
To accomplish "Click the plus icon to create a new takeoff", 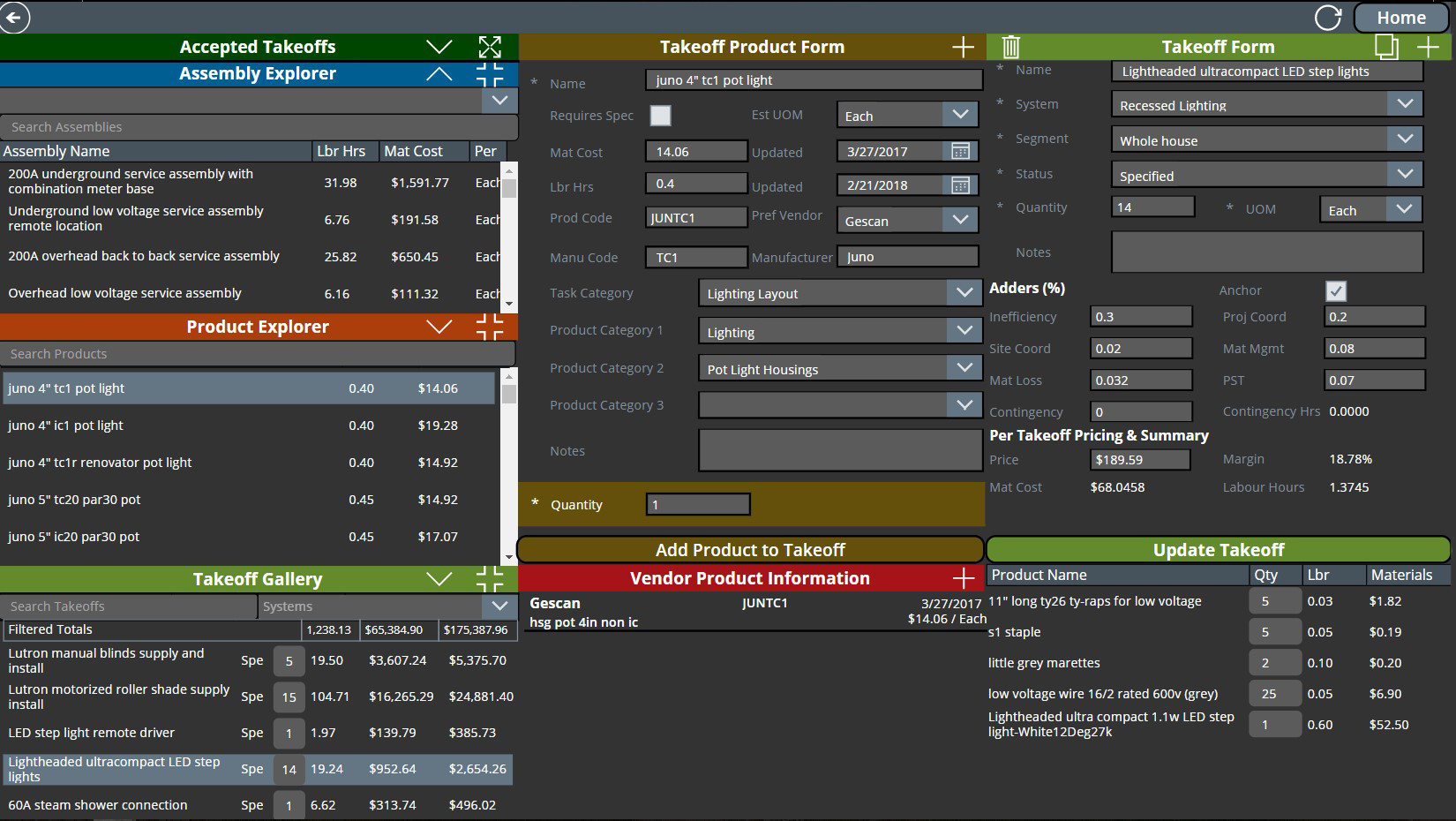I will [x=1430, y=46].
